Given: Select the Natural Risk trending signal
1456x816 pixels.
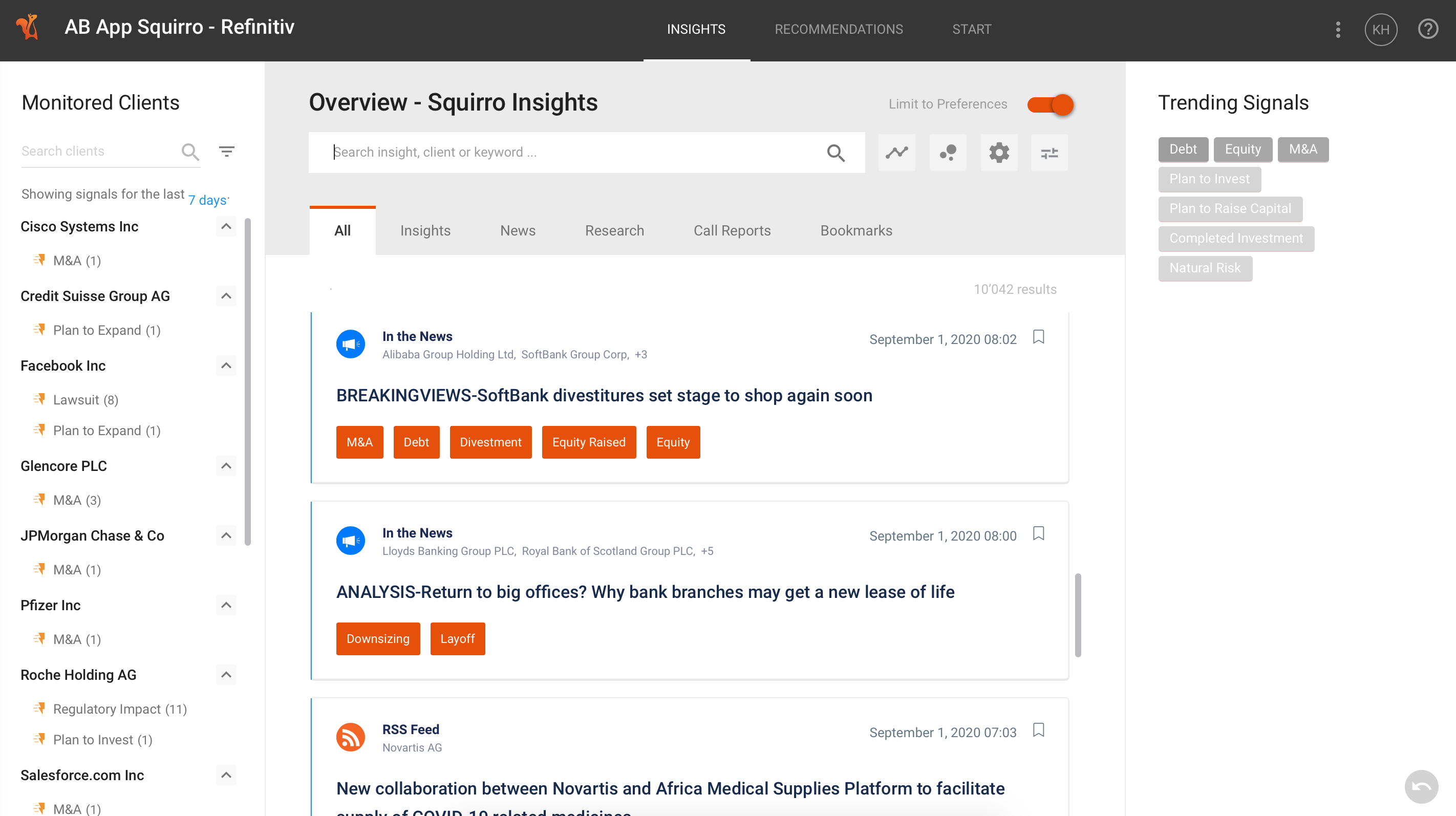Looking at the screenshot, I should click(x=1205, y=268).
